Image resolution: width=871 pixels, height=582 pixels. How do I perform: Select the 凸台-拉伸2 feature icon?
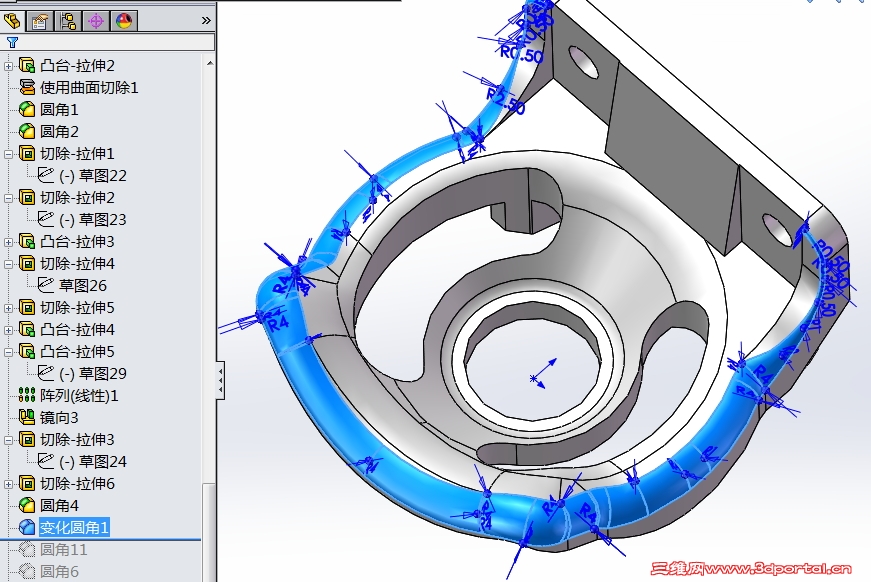(27, 65)
